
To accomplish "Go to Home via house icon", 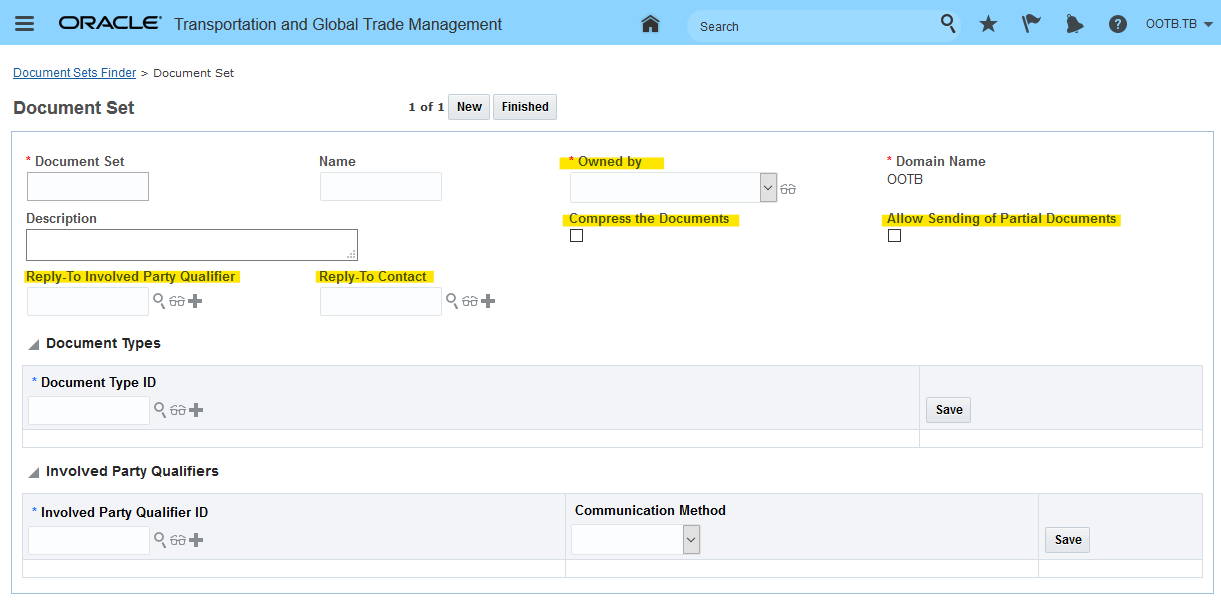I will pyautogui.click(x=650, y=24).
